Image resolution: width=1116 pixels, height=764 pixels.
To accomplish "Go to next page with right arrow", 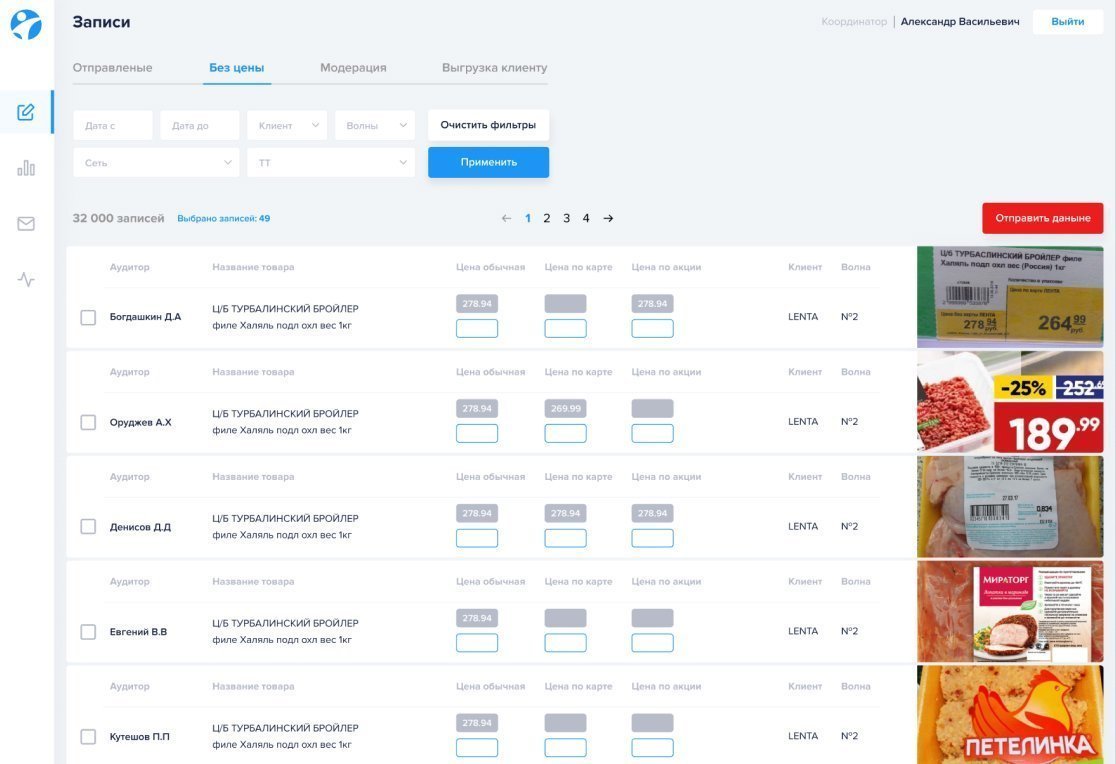I will [609, 219].
